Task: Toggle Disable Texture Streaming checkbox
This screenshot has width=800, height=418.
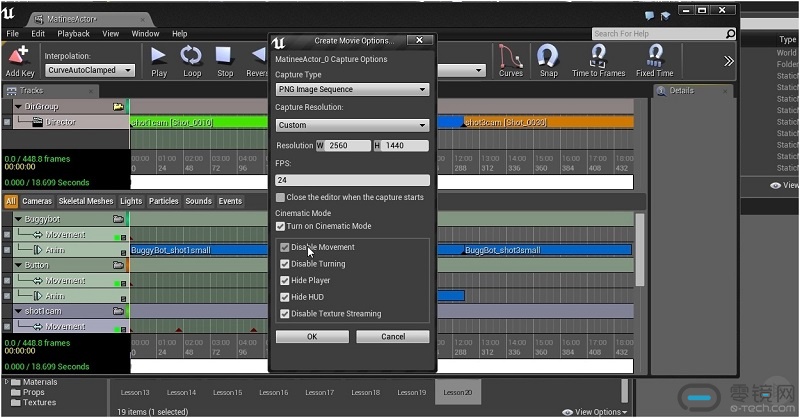Action: pos(285,314)
